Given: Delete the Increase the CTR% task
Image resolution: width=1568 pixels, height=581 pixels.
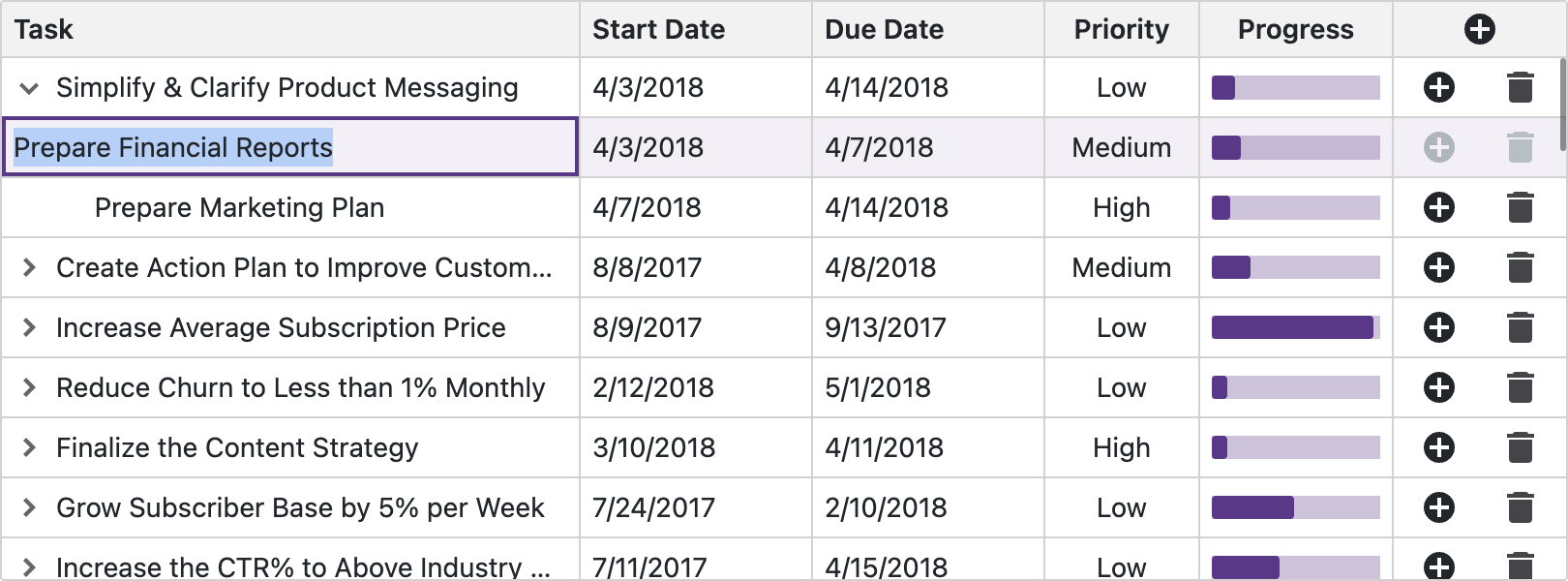Looking at the screenshot, I should [x=1520, y=566].
